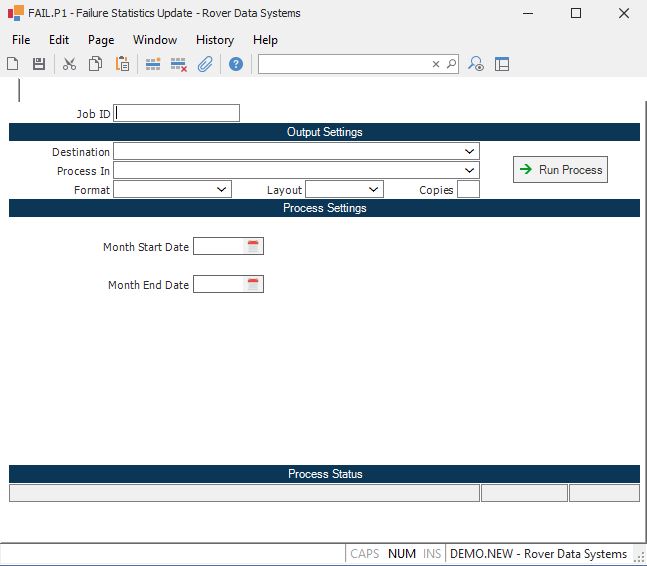Click the Save floppy disk icon
The image size is (647, 566).
pyautogui.click(x=39, y=64)
